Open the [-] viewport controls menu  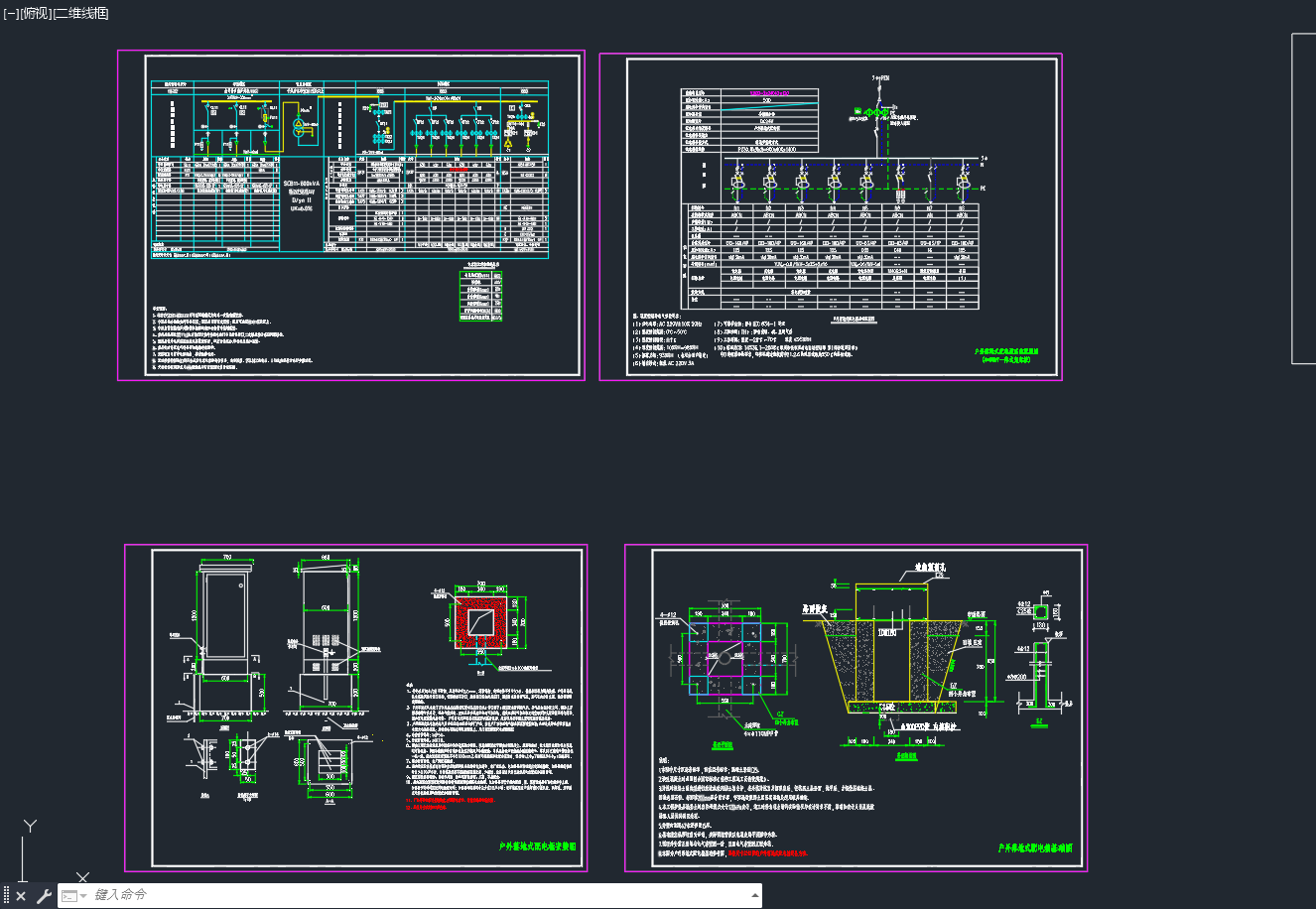[x=11, y=13]
